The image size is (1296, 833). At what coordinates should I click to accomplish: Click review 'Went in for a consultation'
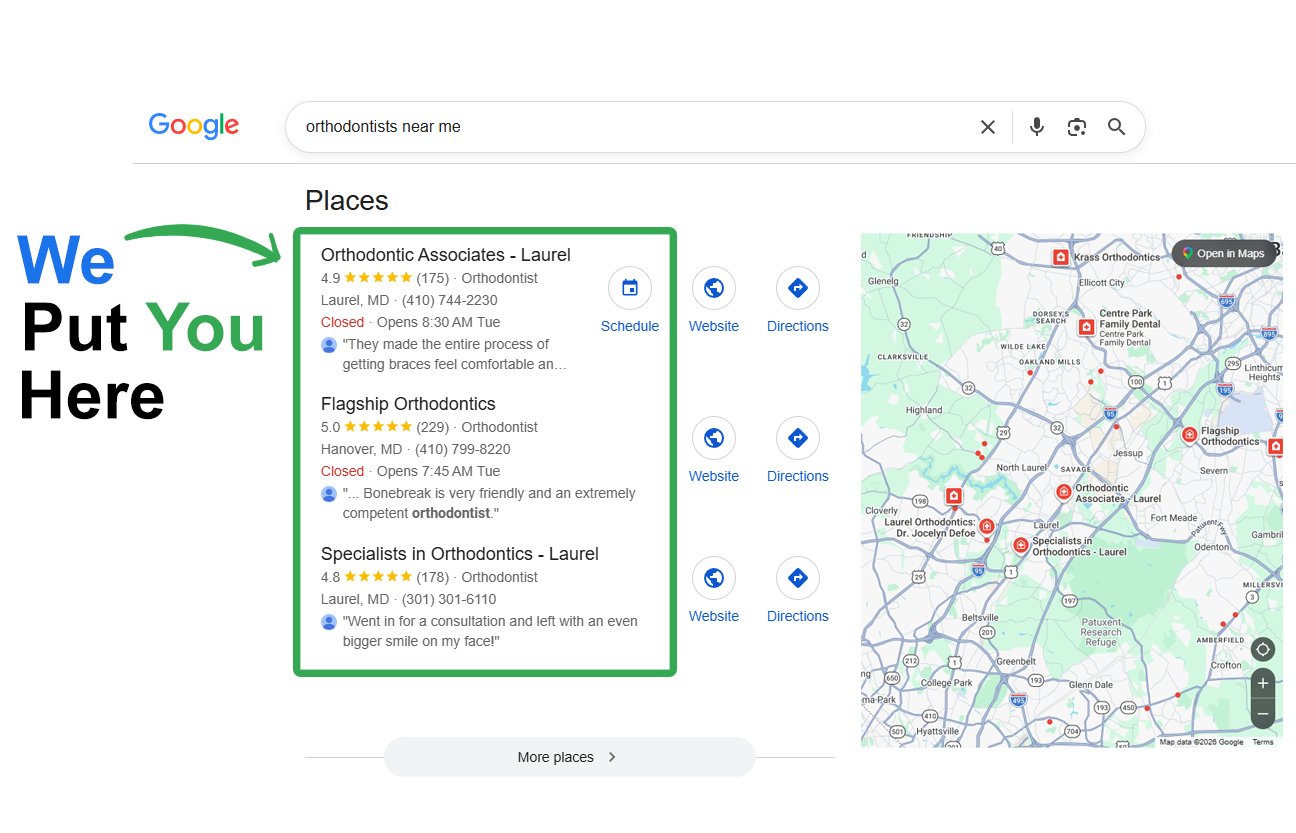tap(490, 631)
